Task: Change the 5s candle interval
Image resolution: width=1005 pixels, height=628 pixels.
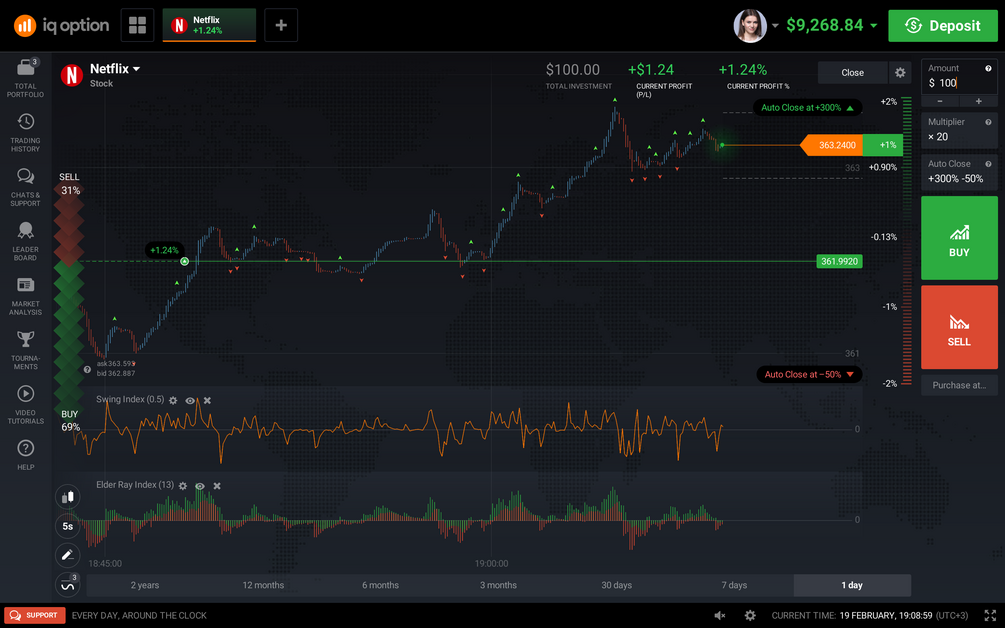Action: (x=68, y=526)
